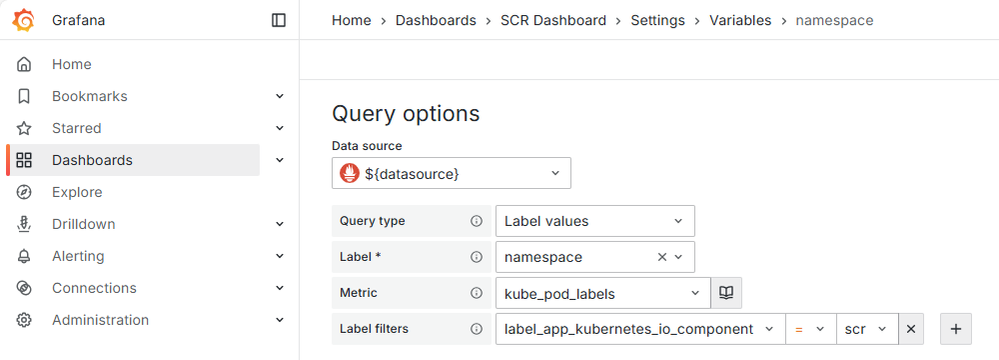Go to Home breadcrumb link
999x360 pixels.
click(x=351, y=20)
